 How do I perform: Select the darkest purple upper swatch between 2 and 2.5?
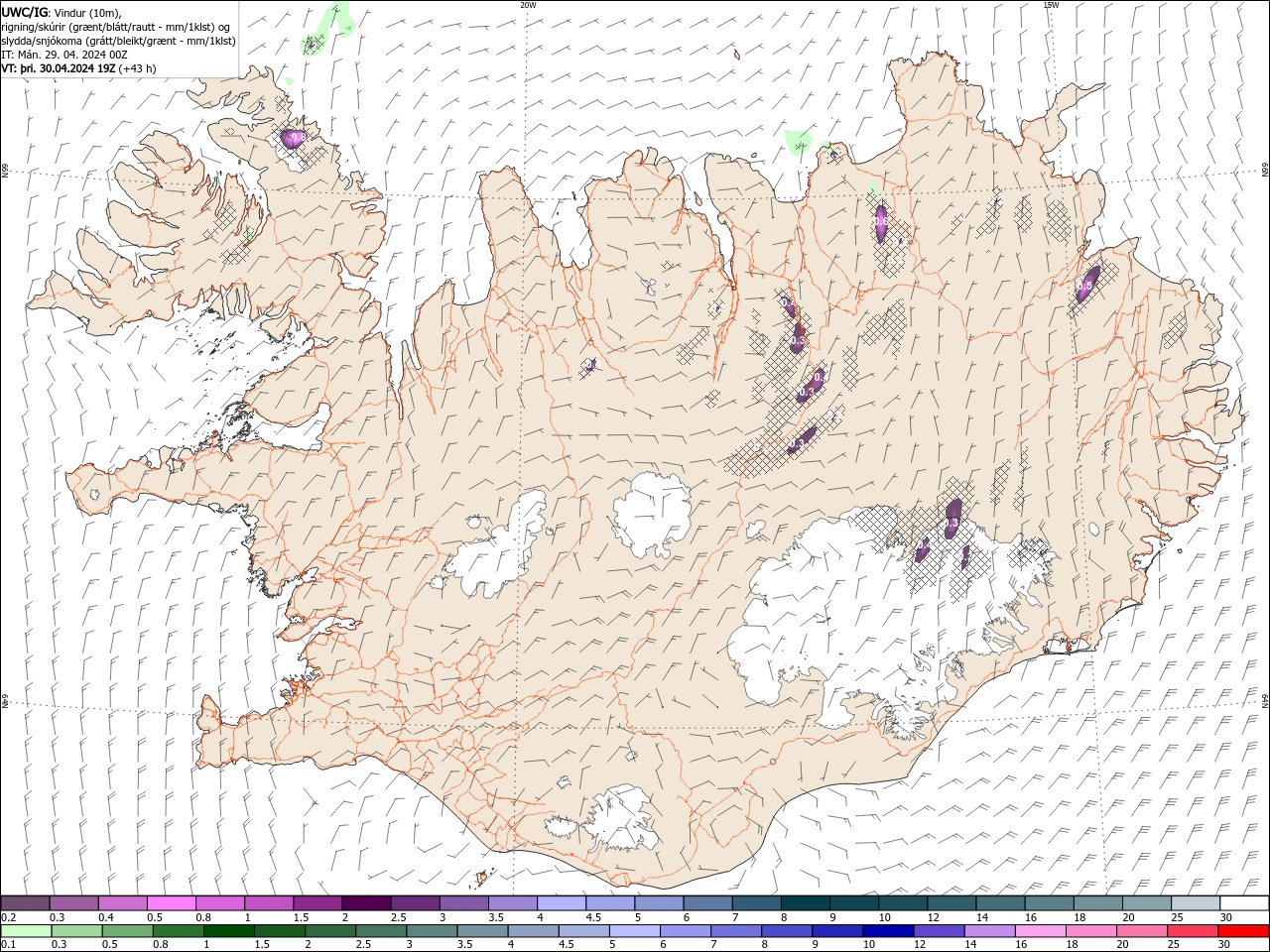[x=365, y=903]
